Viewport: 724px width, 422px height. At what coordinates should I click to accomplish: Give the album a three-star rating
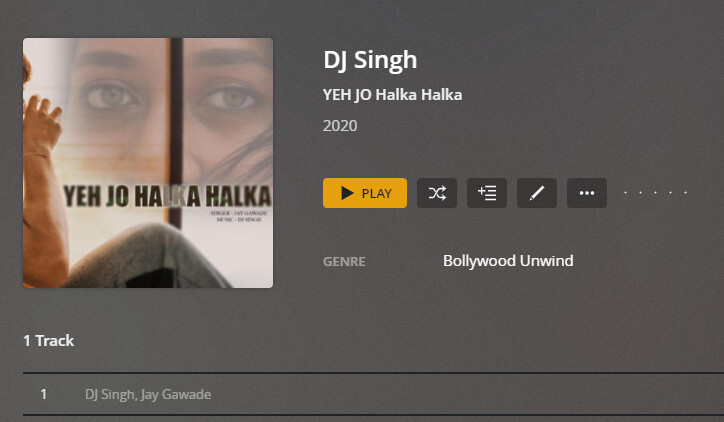tap(656, 193)
